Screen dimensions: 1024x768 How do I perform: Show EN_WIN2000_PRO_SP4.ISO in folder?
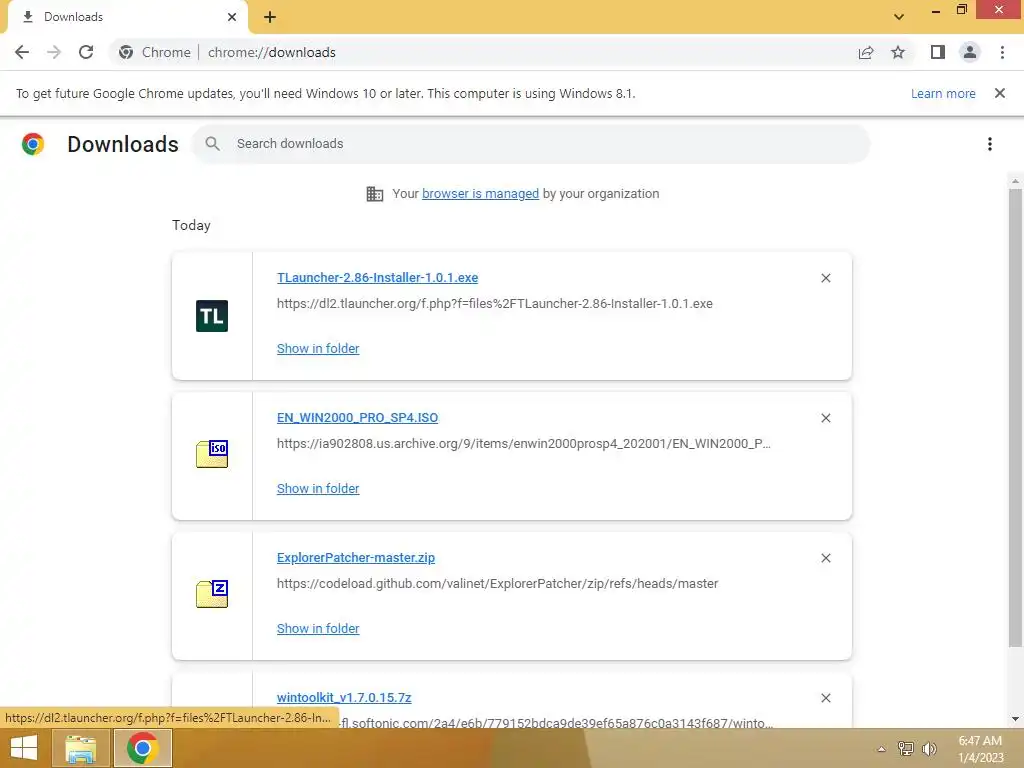318,488
